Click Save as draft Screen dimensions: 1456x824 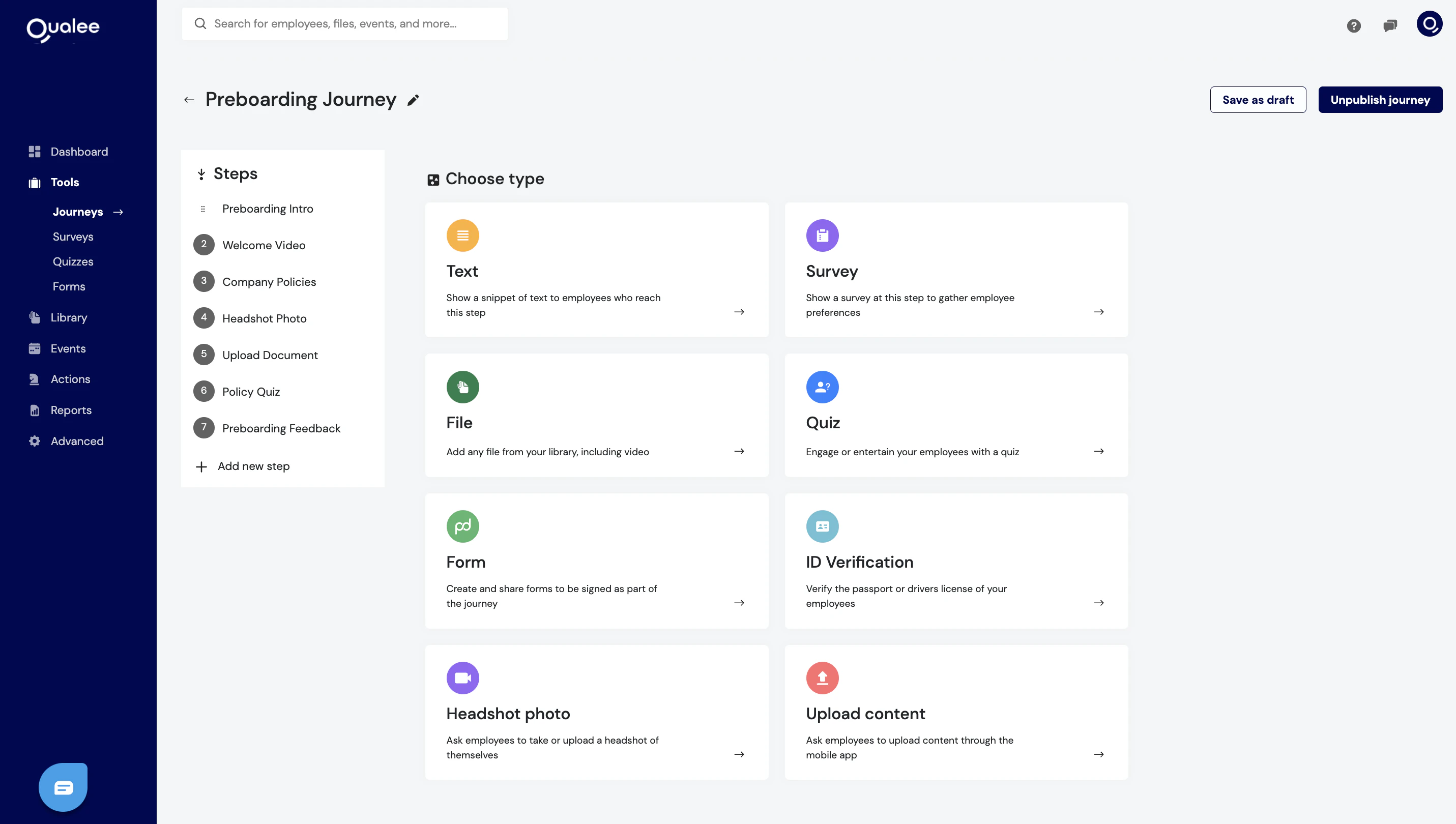1258,99
